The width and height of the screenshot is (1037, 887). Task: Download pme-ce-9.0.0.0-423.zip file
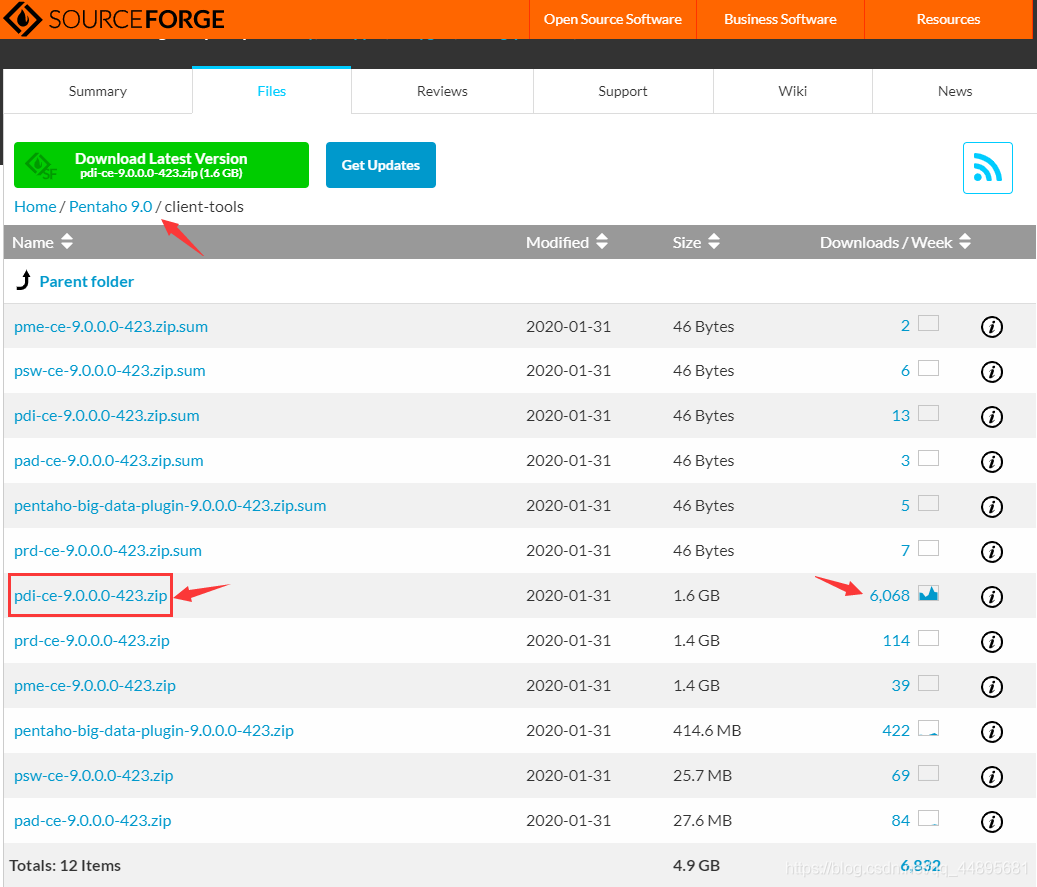[x=95, y=685]
